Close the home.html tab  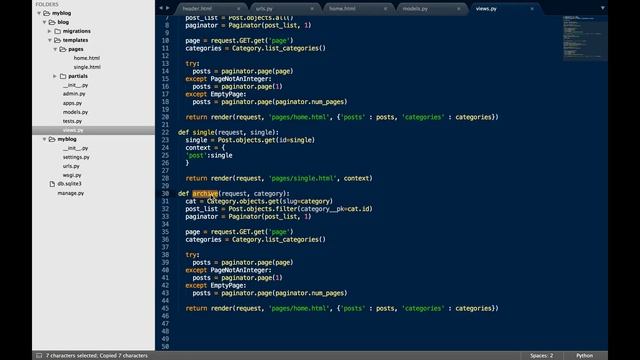[x=385, y=9]
